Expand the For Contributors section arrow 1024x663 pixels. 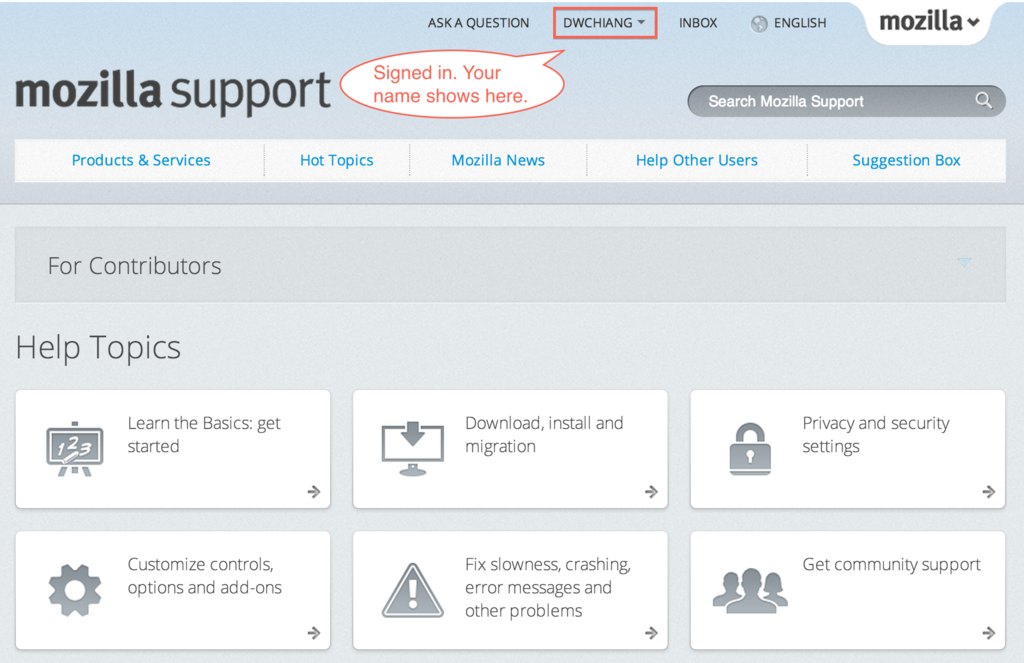[964, 262]
